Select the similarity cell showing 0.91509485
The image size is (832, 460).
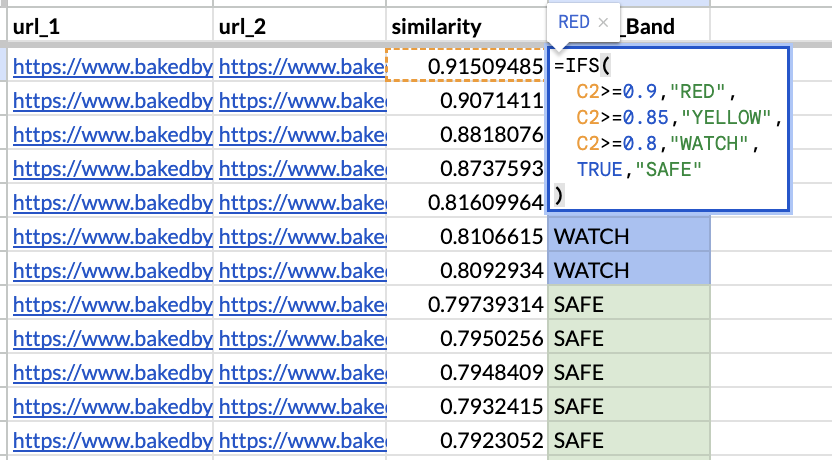[x=466, y=66]
